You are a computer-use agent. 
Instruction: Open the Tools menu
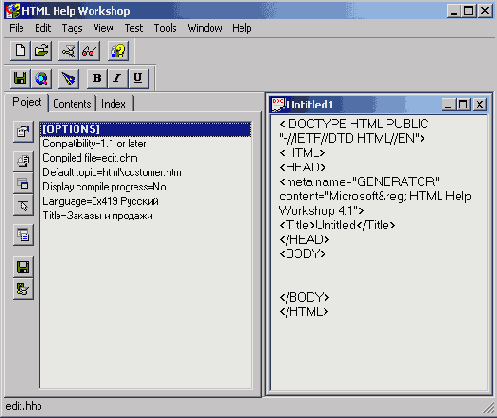[165, 28]
